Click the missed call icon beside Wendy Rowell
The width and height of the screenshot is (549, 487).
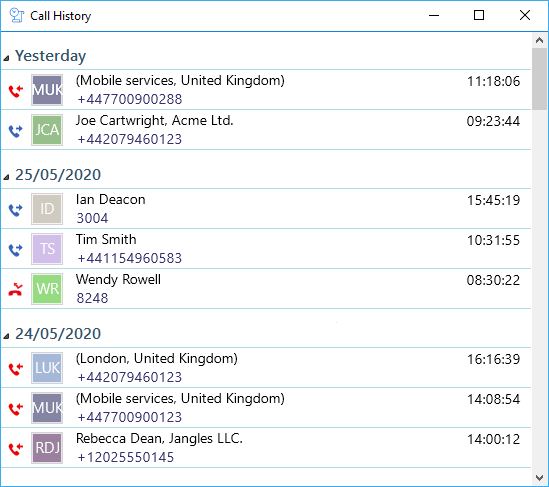tap(16, 290)
